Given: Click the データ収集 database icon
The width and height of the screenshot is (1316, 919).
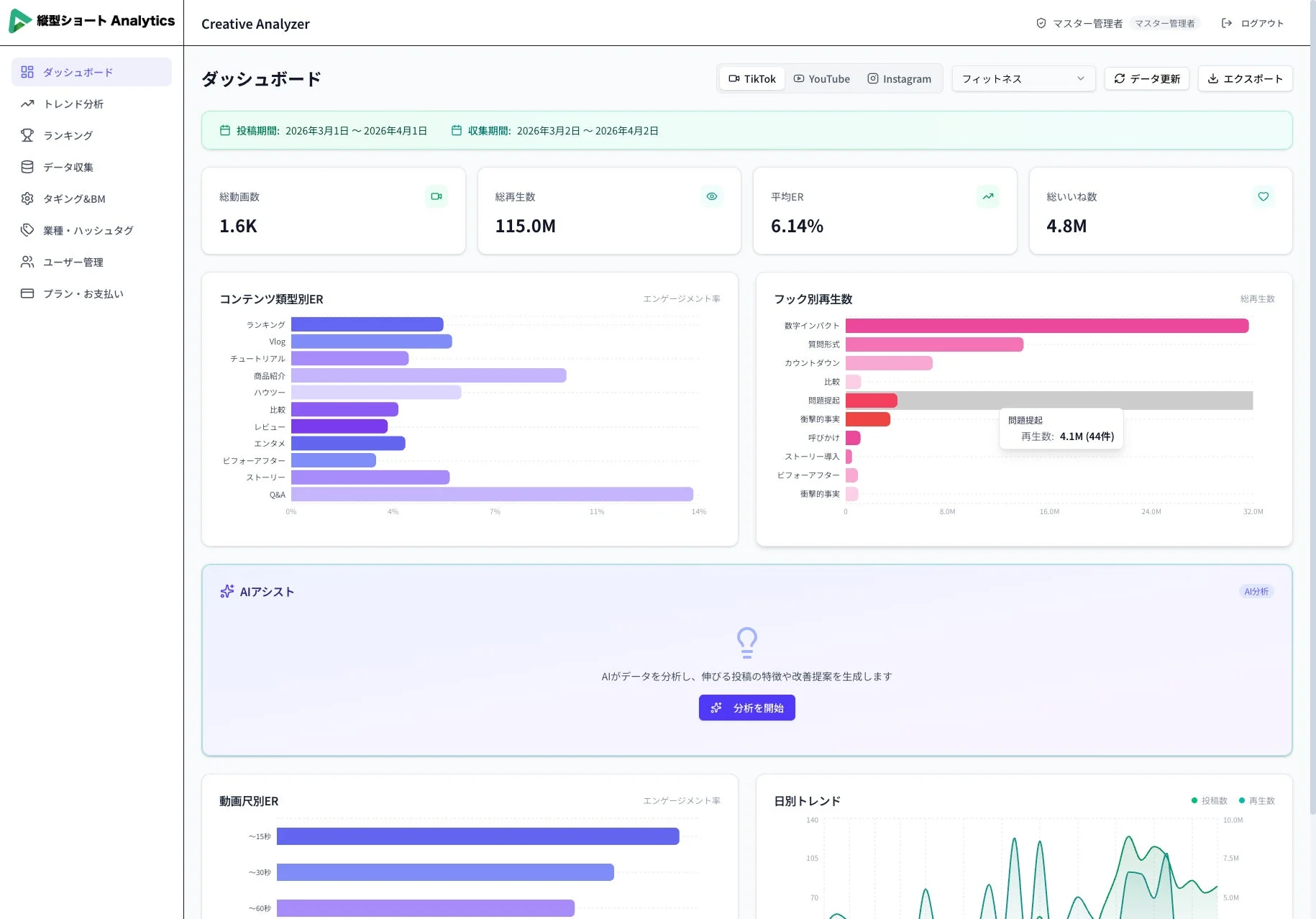Looking at the screenshot, I should tap(27, 167).
